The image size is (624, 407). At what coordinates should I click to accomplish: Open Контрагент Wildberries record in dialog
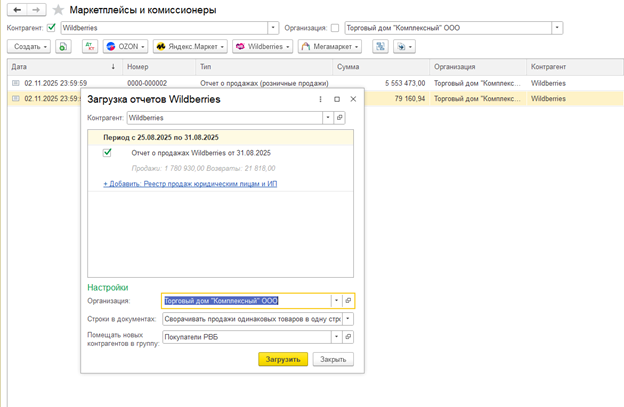pos(340,117)
